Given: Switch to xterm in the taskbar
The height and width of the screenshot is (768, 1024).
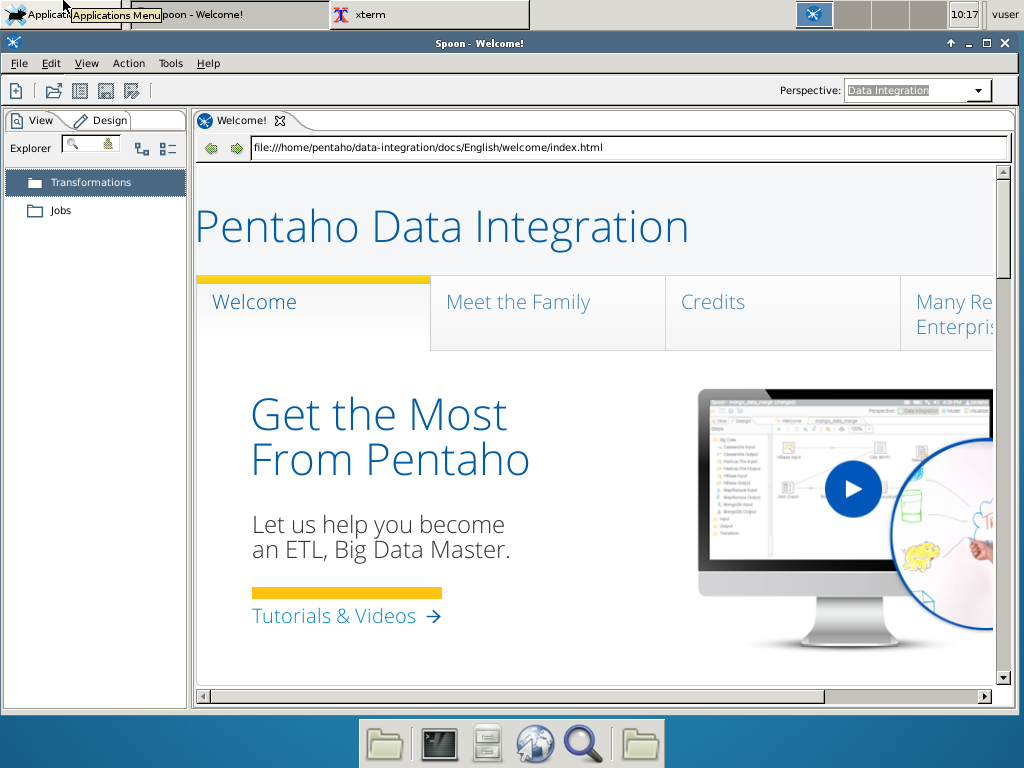Looking at the screenshot, I should point(429,14).
